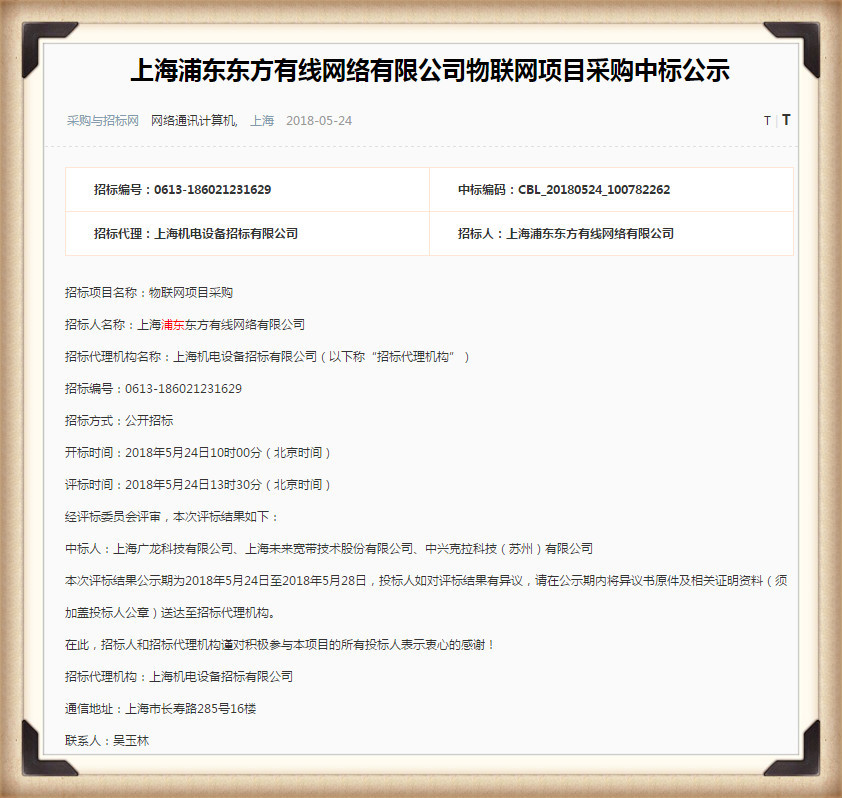Click the contact line 联系人：吴玉林

[107, 741]
